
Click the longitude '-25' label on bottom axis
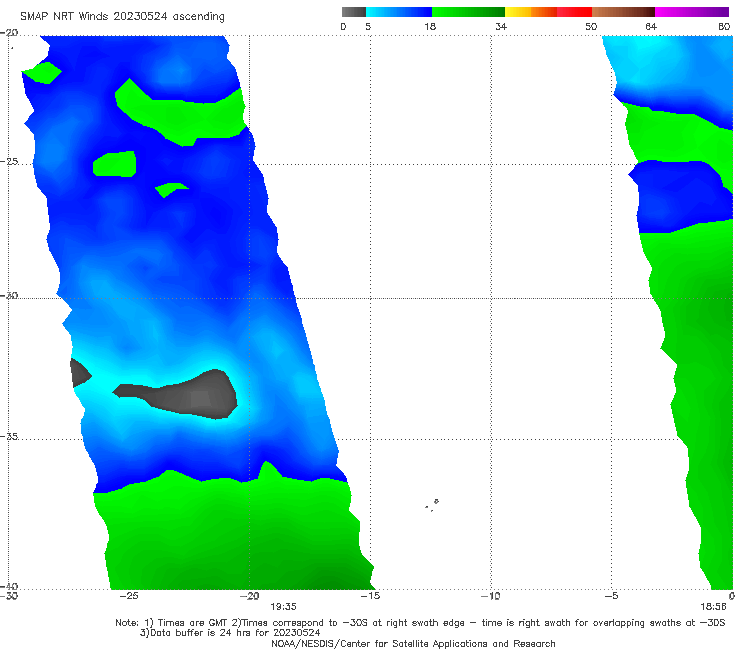(129, 596)
